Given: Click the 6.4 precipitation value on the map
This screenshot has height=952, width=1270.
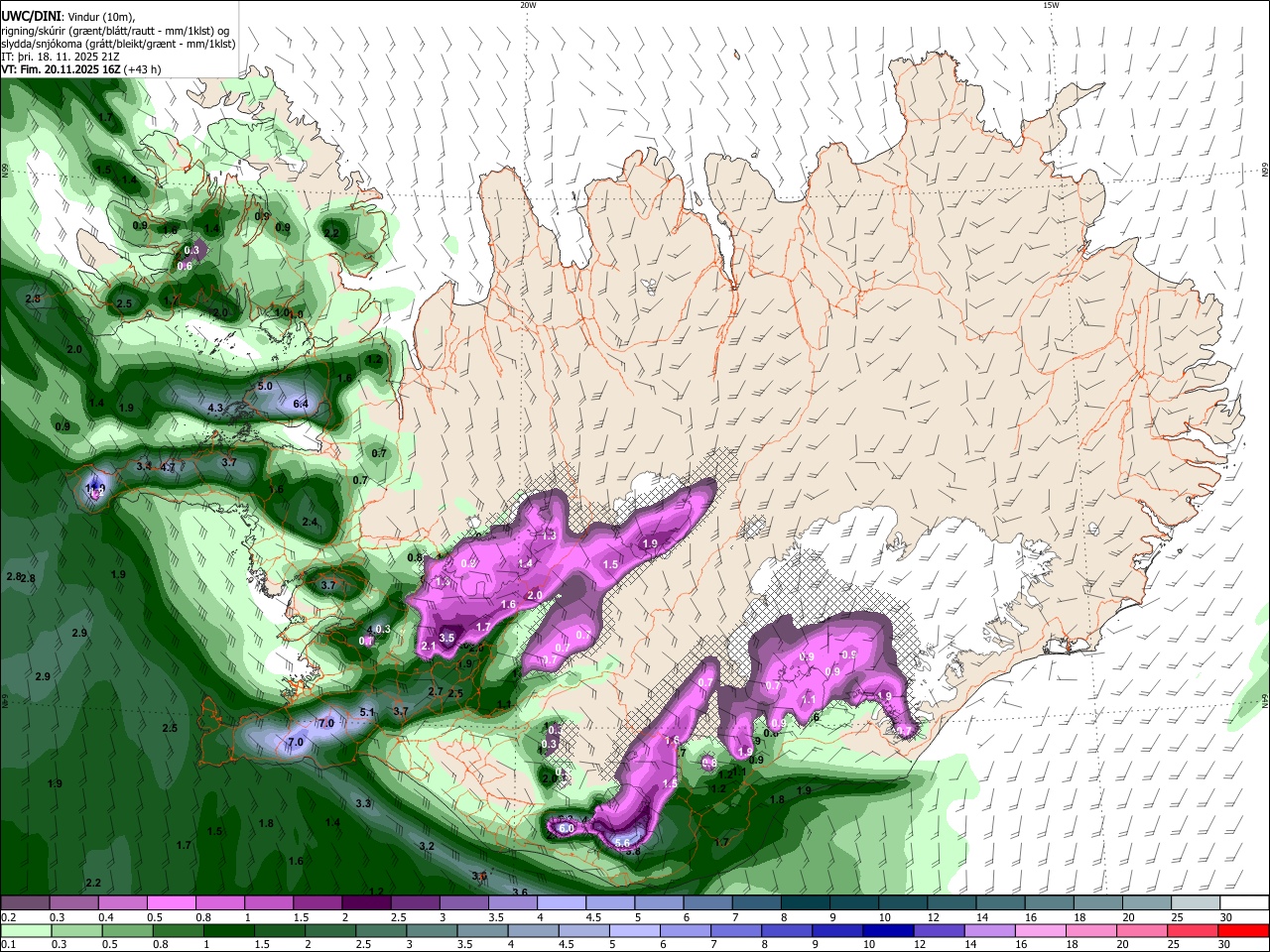Looking at the screenshot, I should tap(302, 404).
